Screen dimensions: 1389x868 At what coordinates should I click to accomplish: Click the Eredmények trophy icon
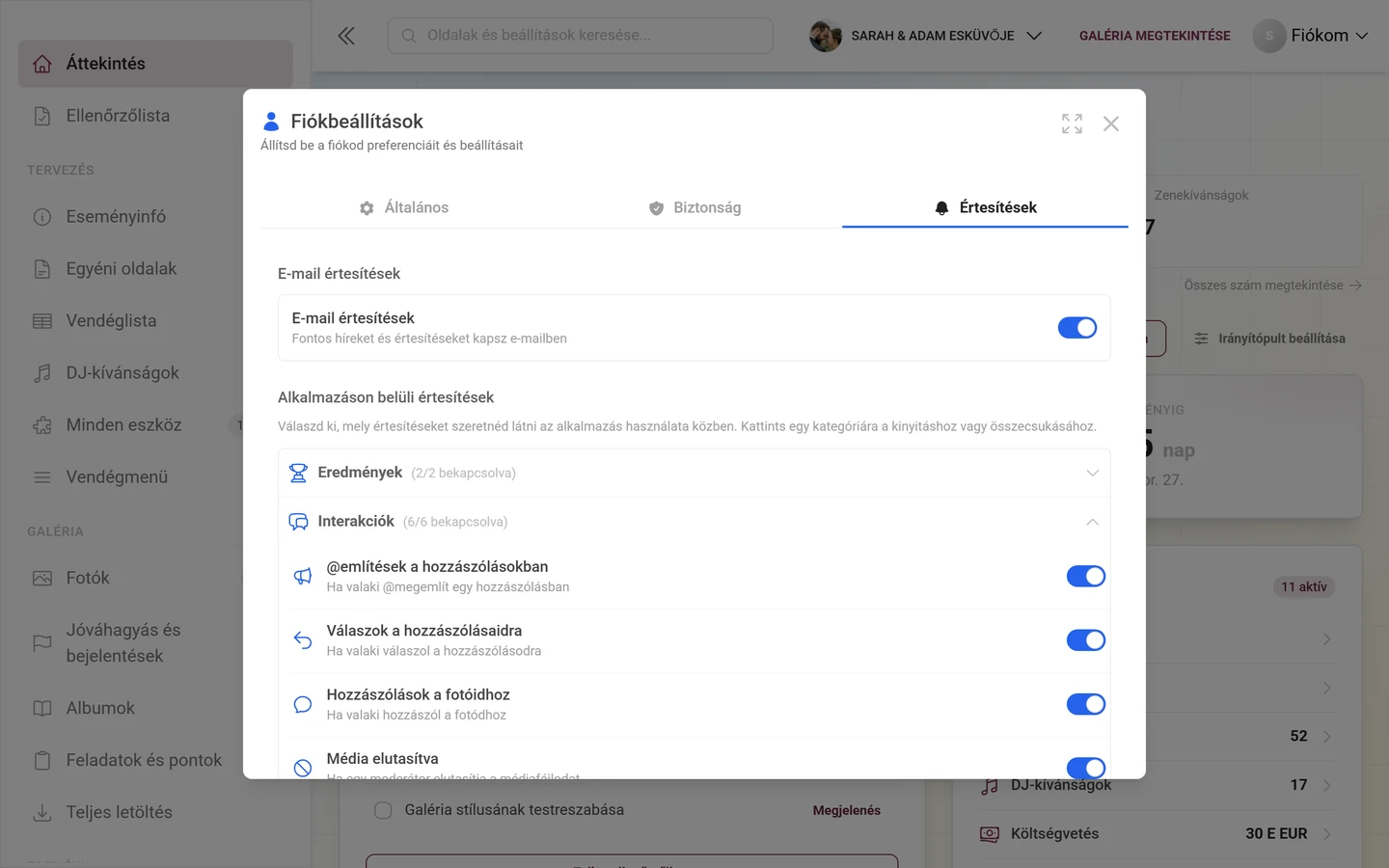coord(298,473)
